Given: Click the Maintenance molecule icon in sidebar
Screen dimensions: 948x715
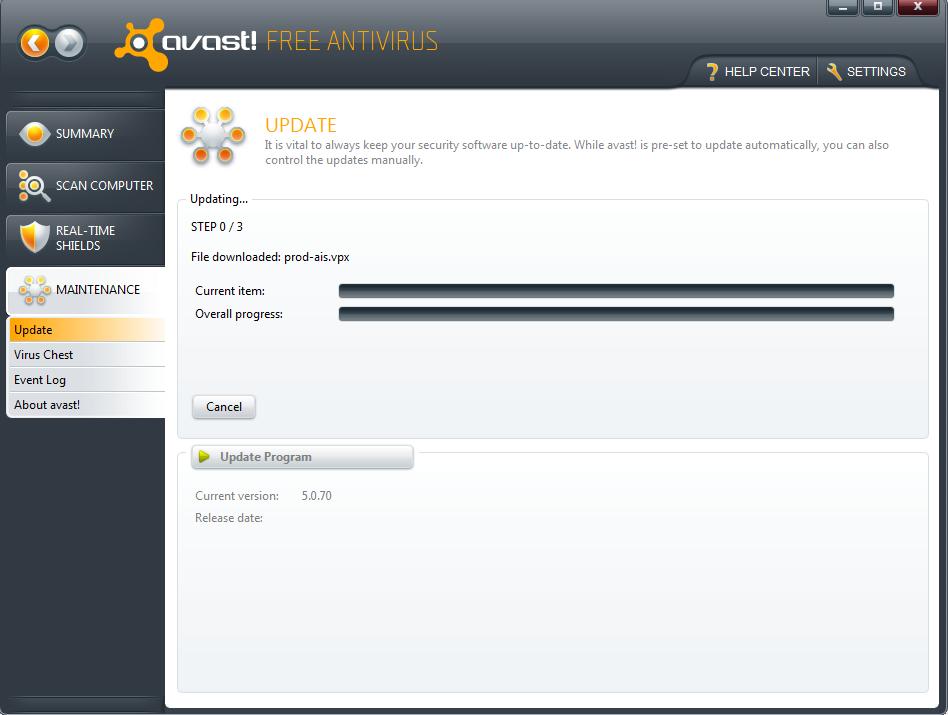Looking at the screenshot, I should tap(34, 290).
